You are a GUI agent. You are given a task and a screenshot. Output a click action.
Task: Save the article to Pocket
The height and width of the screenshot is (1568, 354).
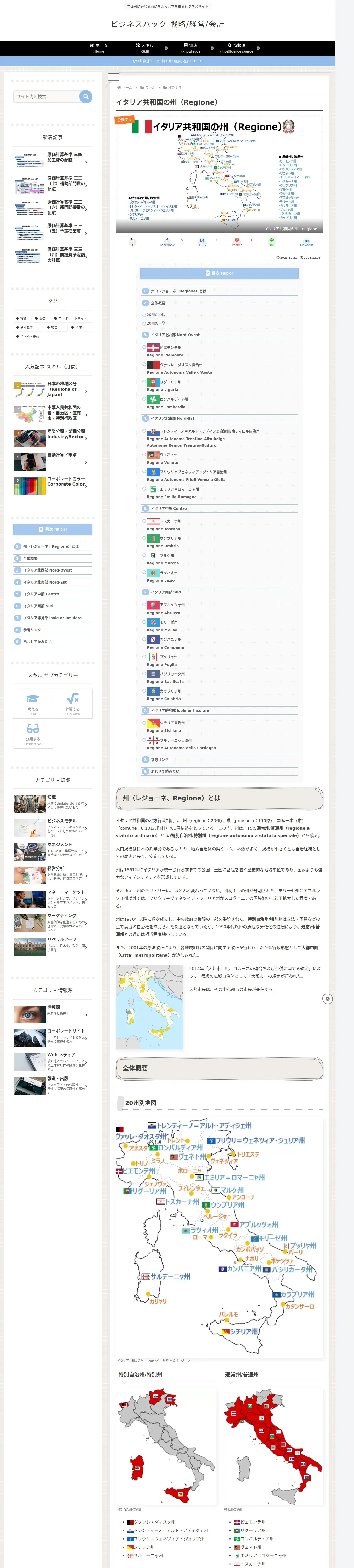[x=237, y=242]
